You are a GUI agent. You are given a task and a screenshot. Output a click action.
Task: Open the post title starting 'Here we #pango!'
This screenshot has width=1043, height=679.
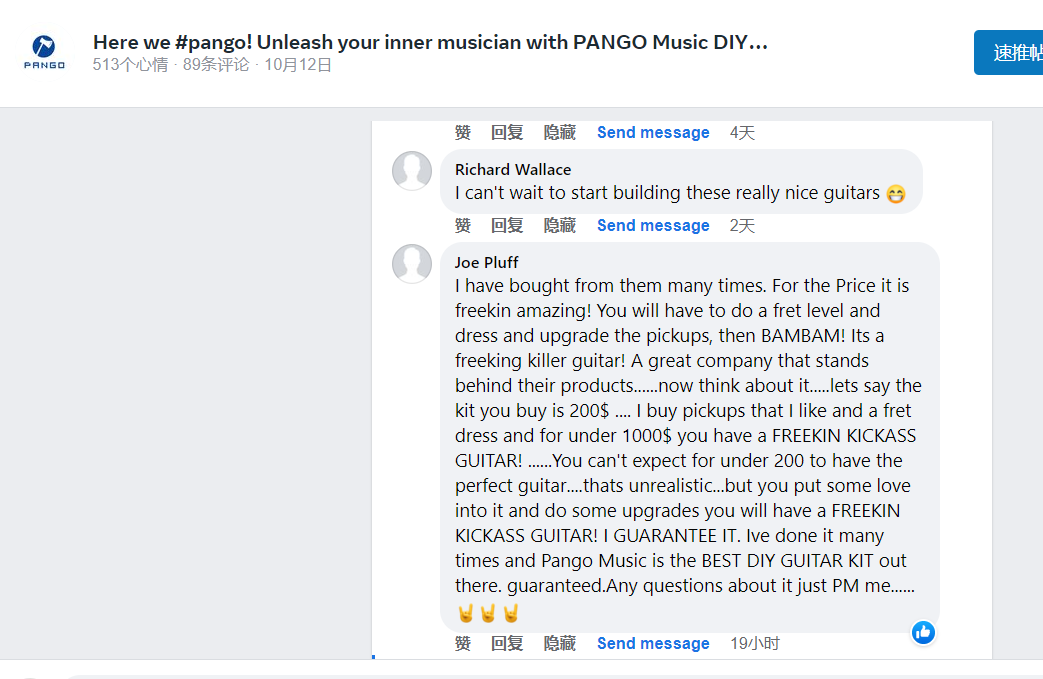click(x=428, y=41)
